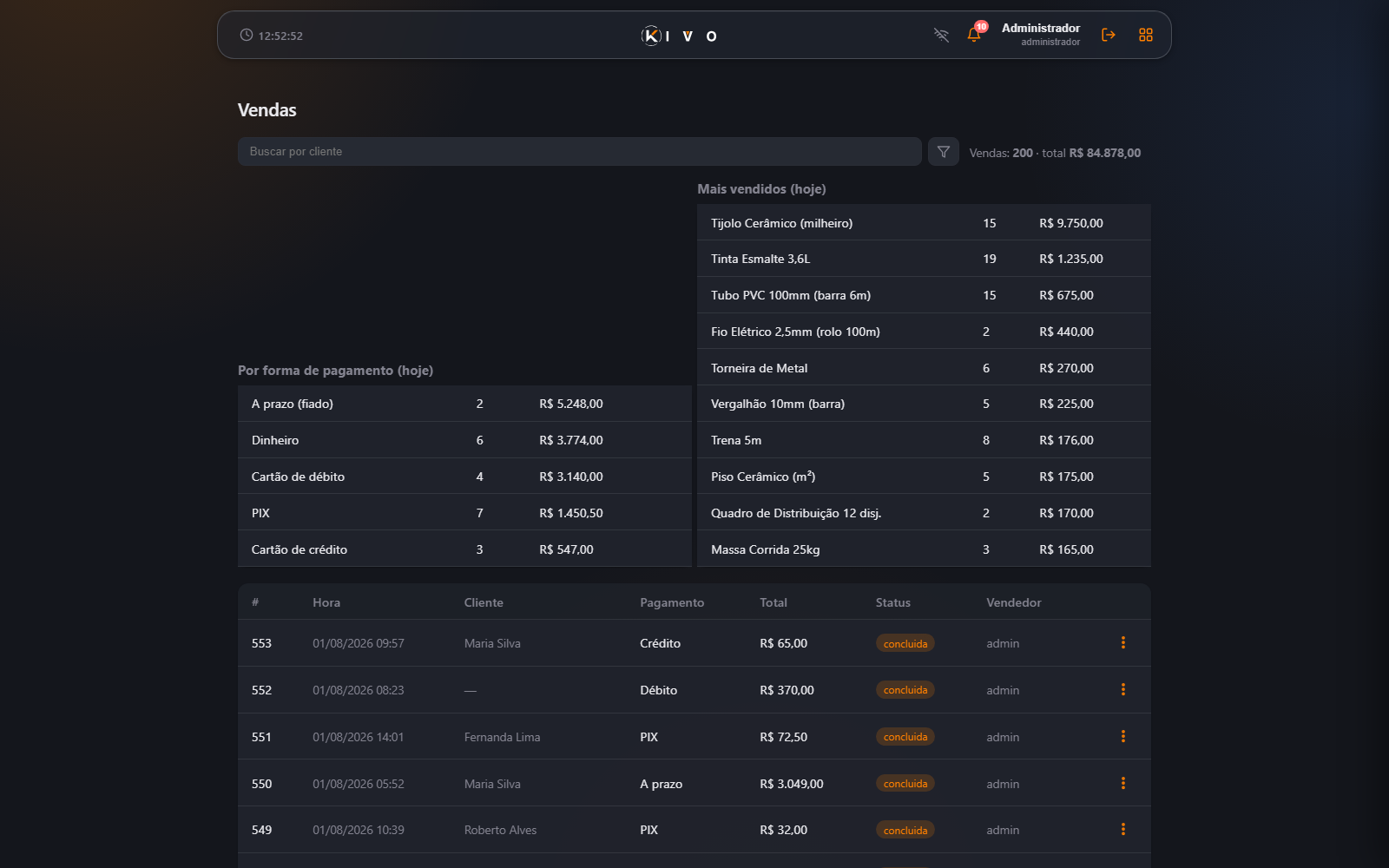Click the logout icon

pyautogui.click(x=1109, y=35)
